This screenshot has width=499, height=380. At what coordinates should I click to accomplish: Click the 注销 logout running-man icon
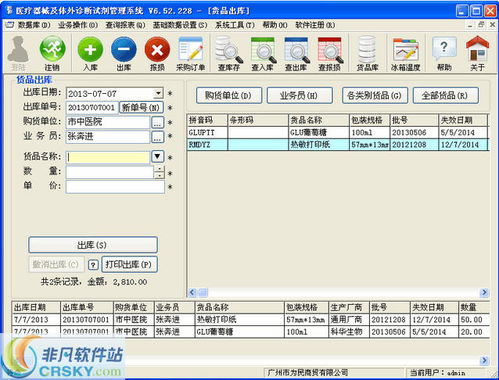52,53
